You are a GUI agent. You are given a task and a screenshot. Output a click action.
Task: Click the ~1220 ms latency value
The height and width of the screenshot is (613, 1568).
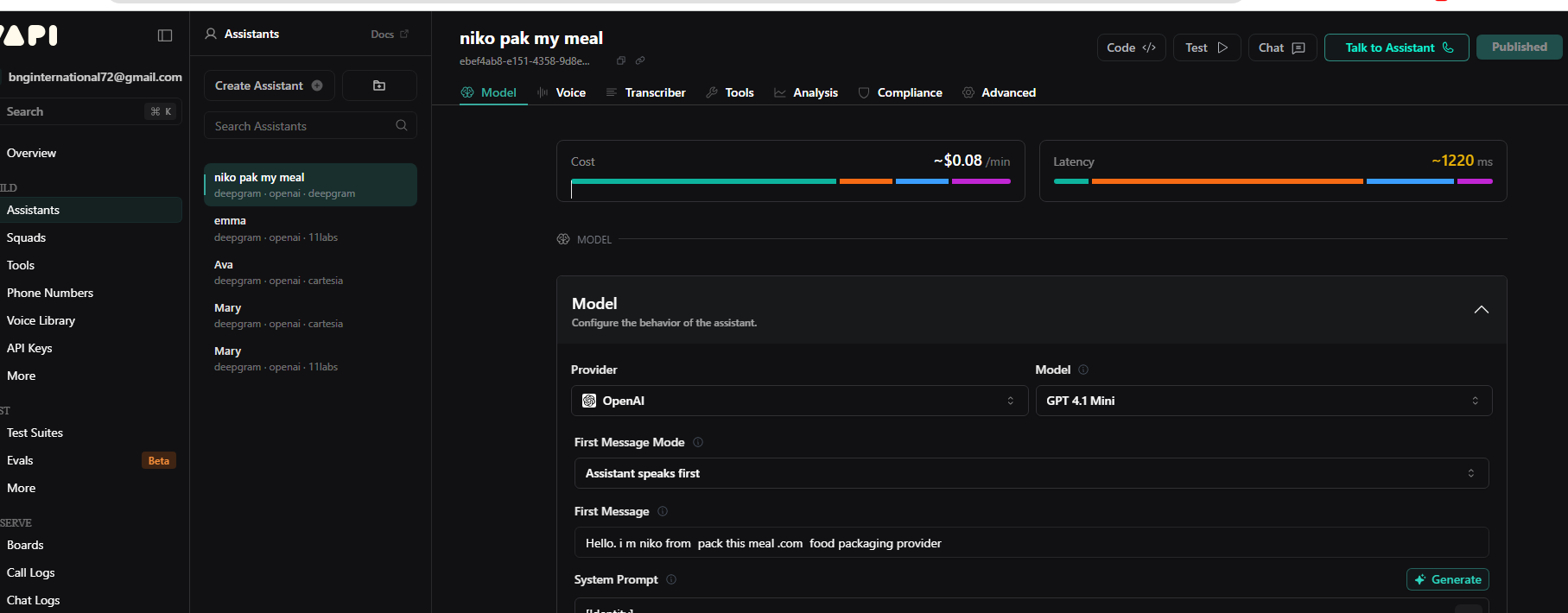1462,161
